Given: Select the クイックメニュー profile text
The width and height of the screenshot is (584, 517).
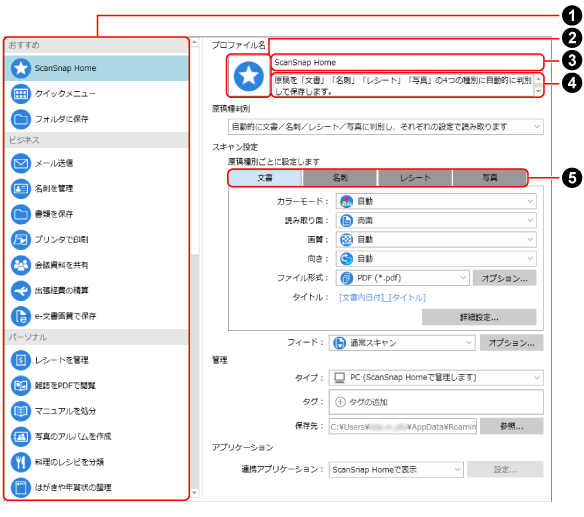Looking at the screenshot, I should [x=65, y=93].
